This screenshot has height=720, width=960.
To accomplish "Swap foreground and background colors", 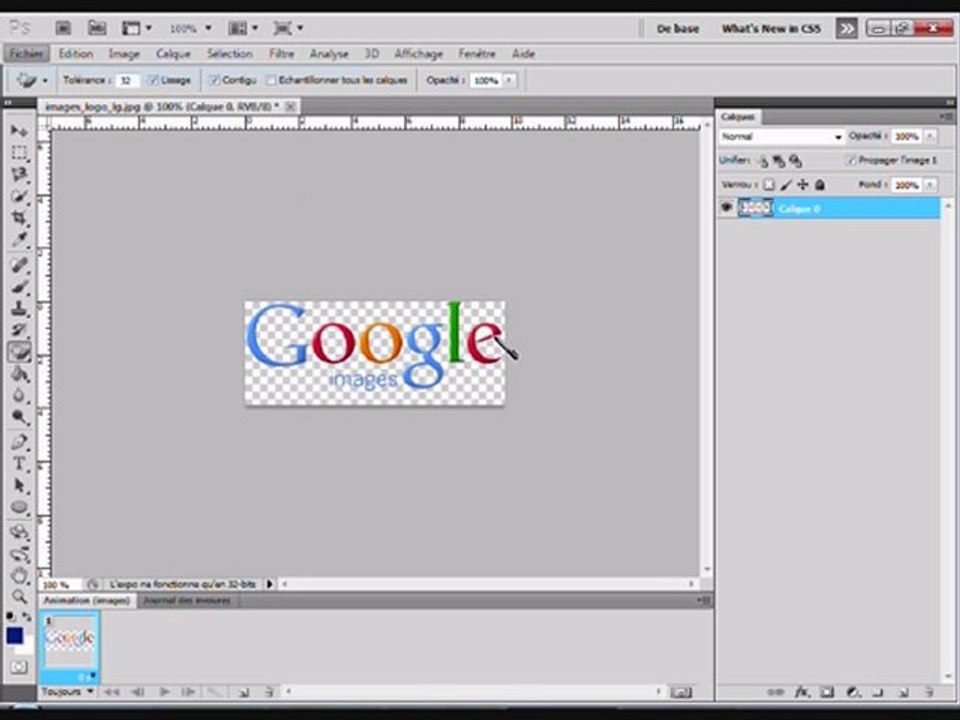I will tap(27, 617).
